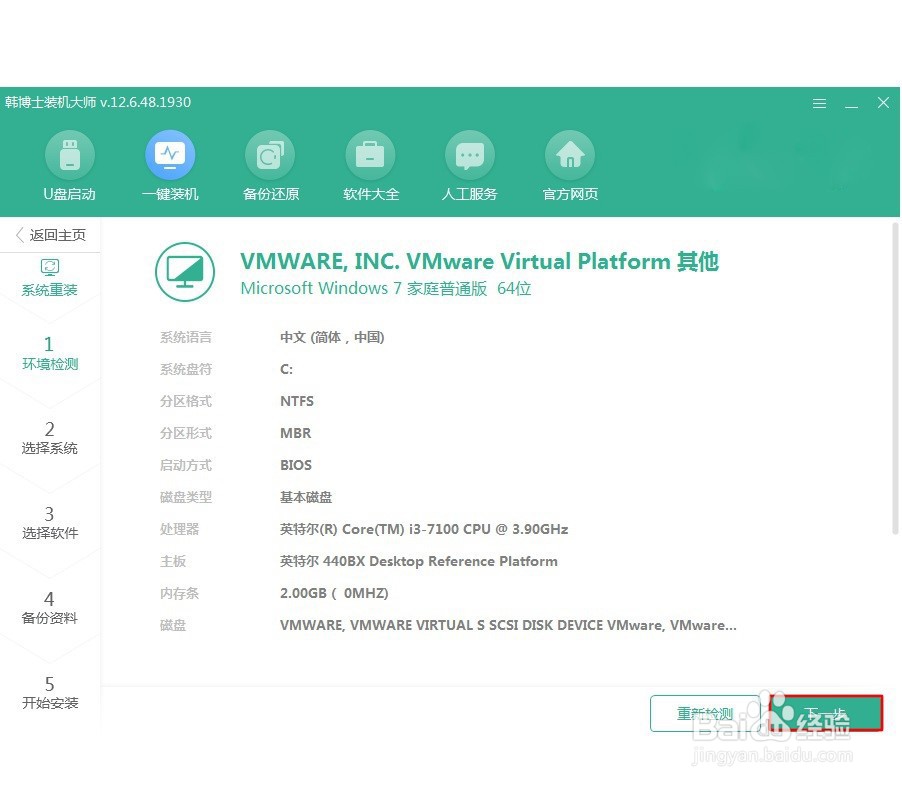Image resolution: width=902 pixels, height=786 pixels.
Task: Click the 分区形式 label
Action: 186,433
